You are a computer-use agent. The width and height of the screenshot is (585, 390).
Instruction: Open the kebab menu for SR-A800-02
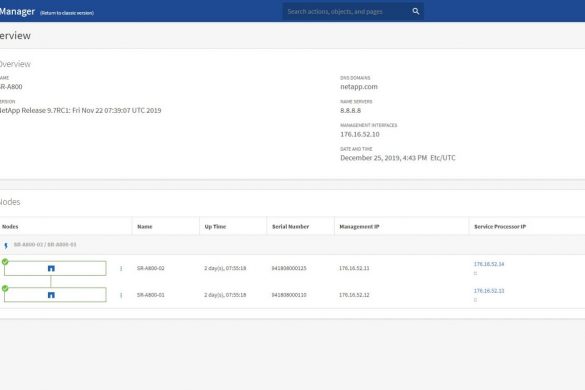(x=121, y=268)
